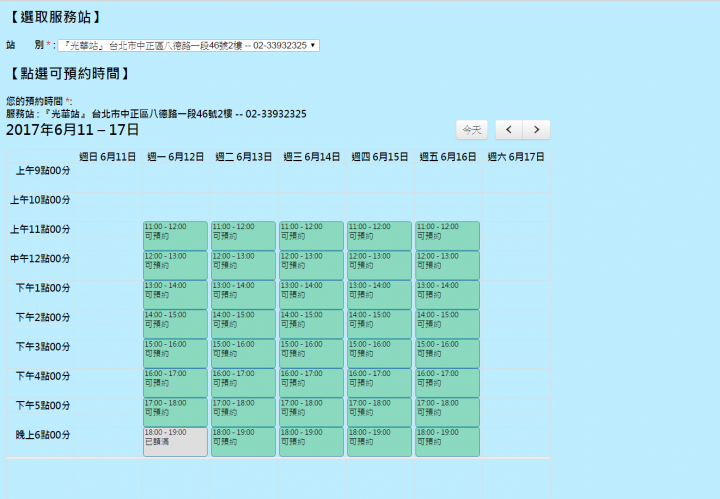This screenshot has width=720, height=499.
Task: Choose Thursday 6月15日 17:00 - 18:00 slot
Action: click(x=379, y=412)
